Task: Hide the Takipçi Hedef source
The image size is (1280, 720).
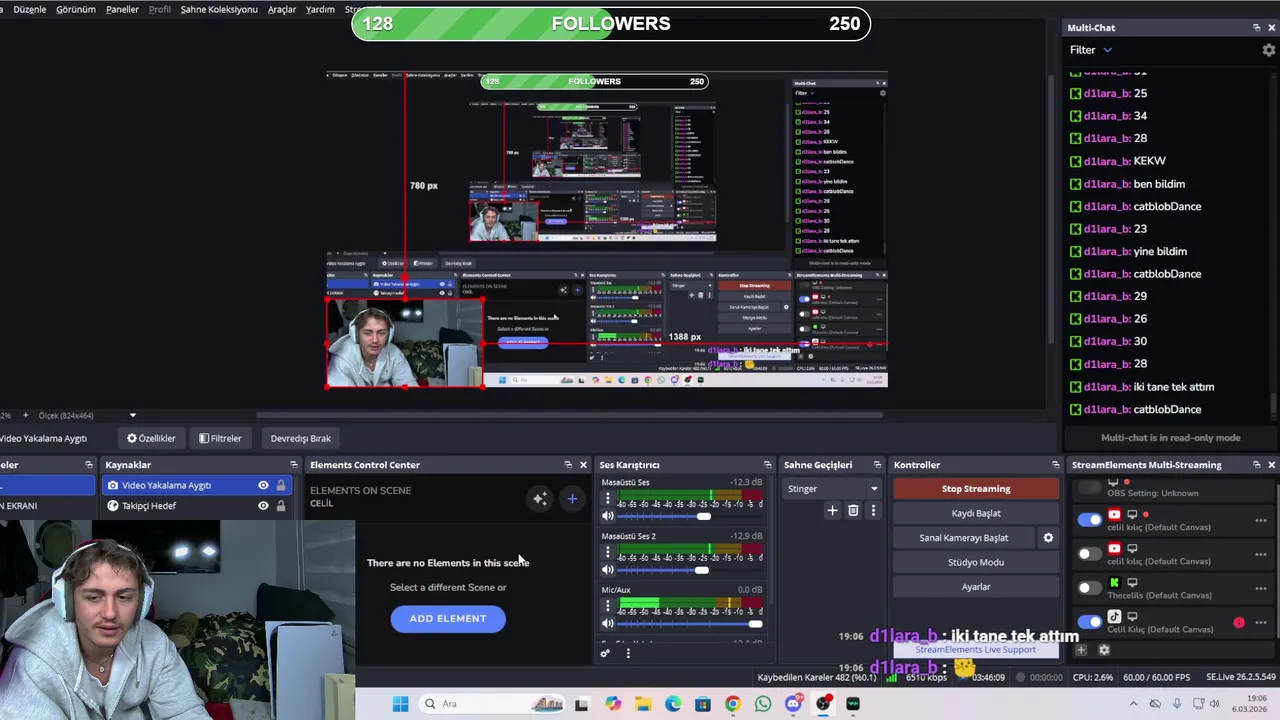Action: pos(263,506)
